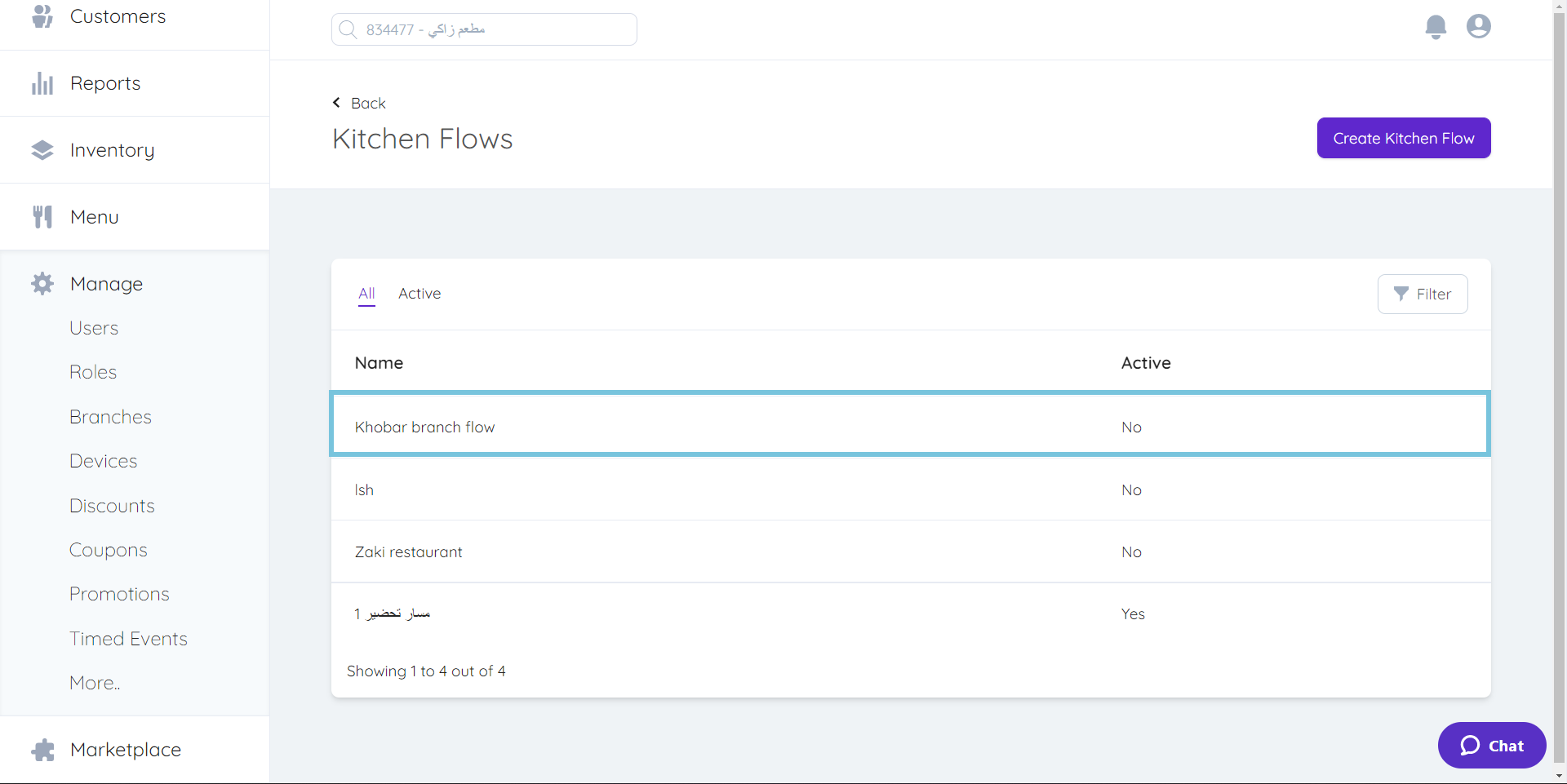Click the search field for مطعم زاكي
The width and height of the screenshot is (1567, 784).
coord(483,29)
